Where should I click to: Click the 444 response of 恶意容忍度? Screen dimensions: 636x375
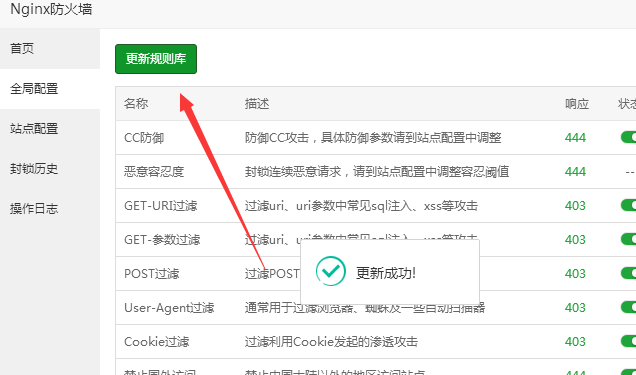[575, 172]
